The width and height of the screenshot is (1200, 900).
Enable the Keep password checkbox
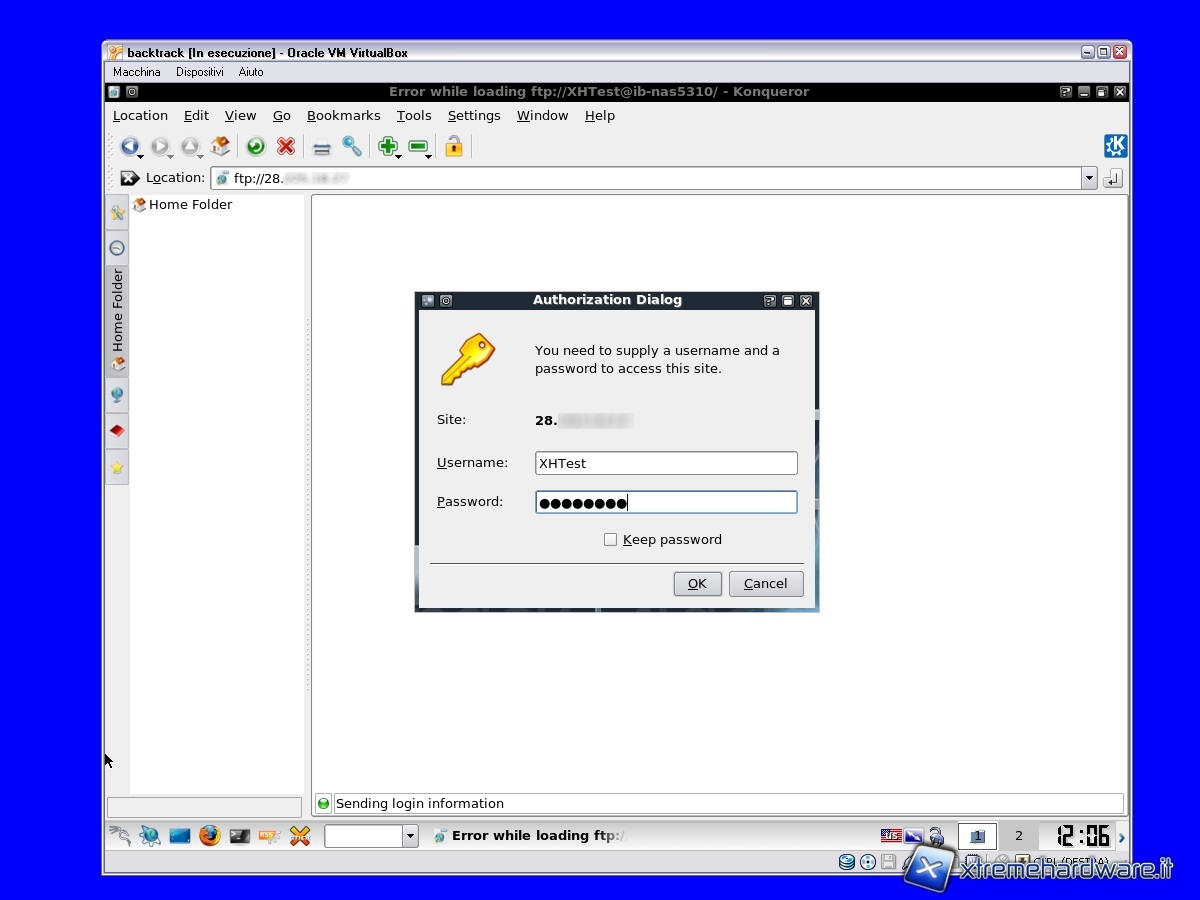click(x=610, y=540)
